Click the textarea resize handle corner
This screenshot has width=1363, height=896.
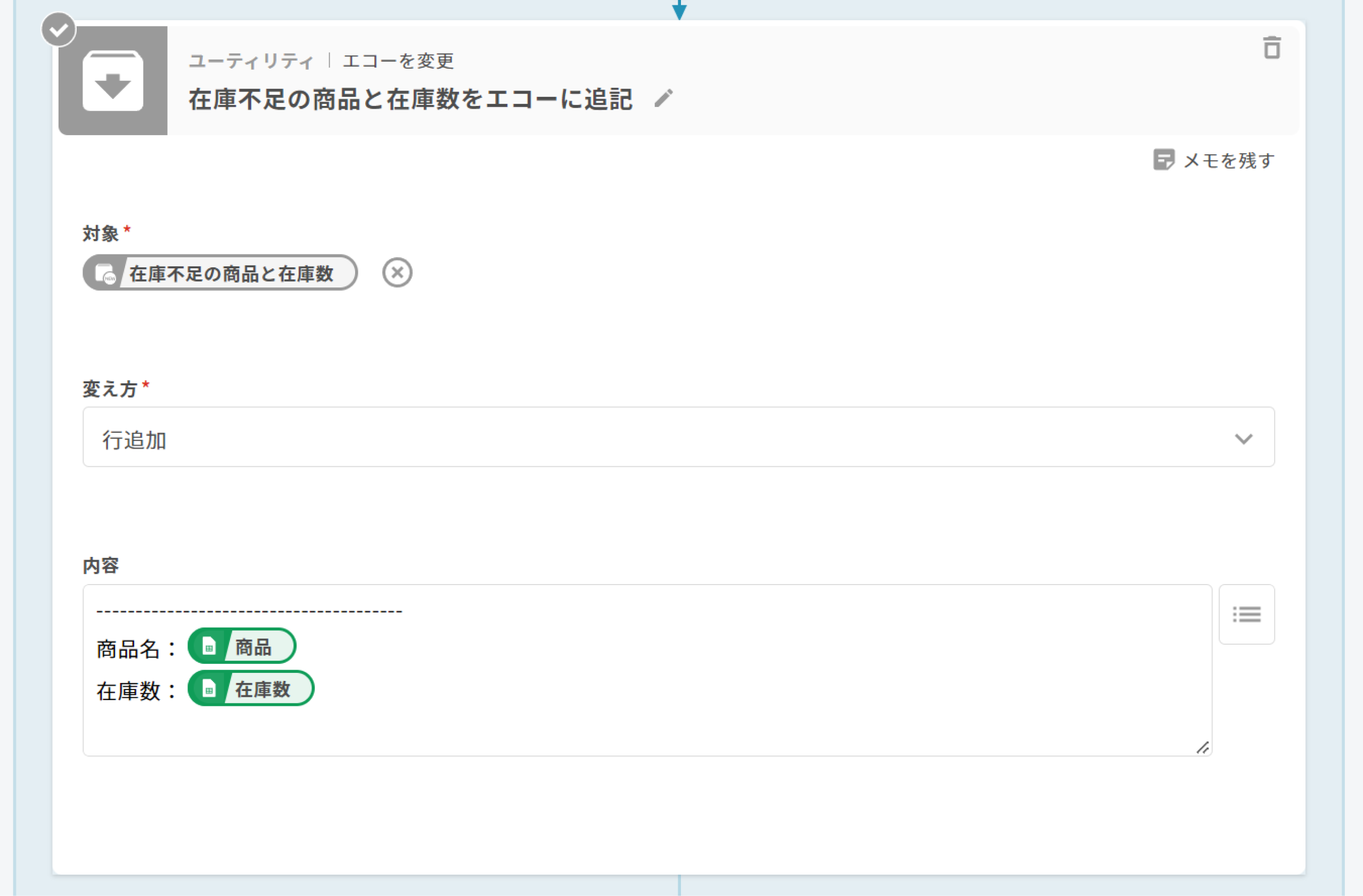pos(1203,747)
